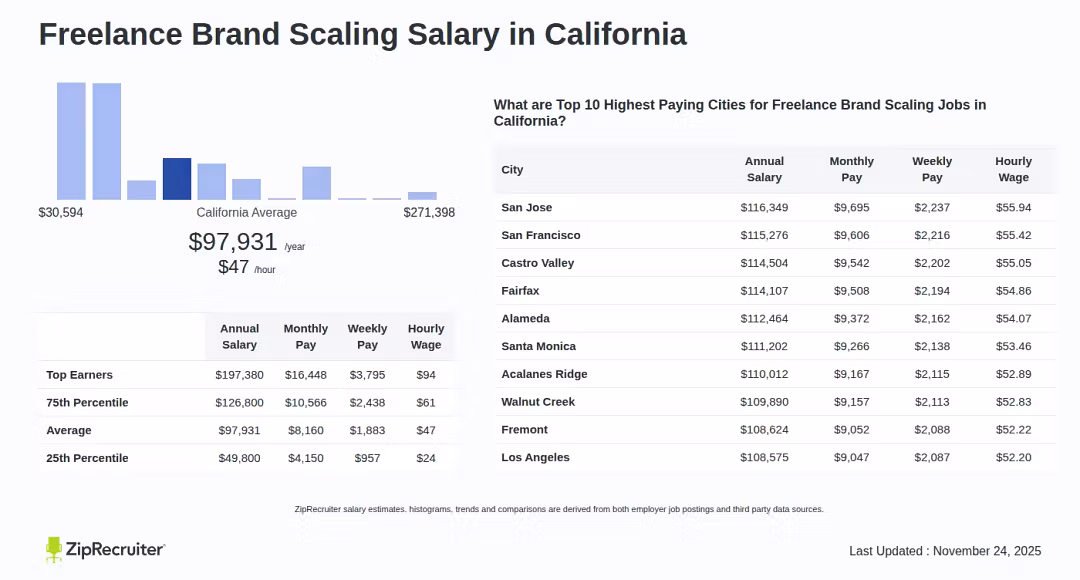Viewport: 1080px width, 580px height.
Task: Select the Los Angeles city name
Action: pos(536,457)
